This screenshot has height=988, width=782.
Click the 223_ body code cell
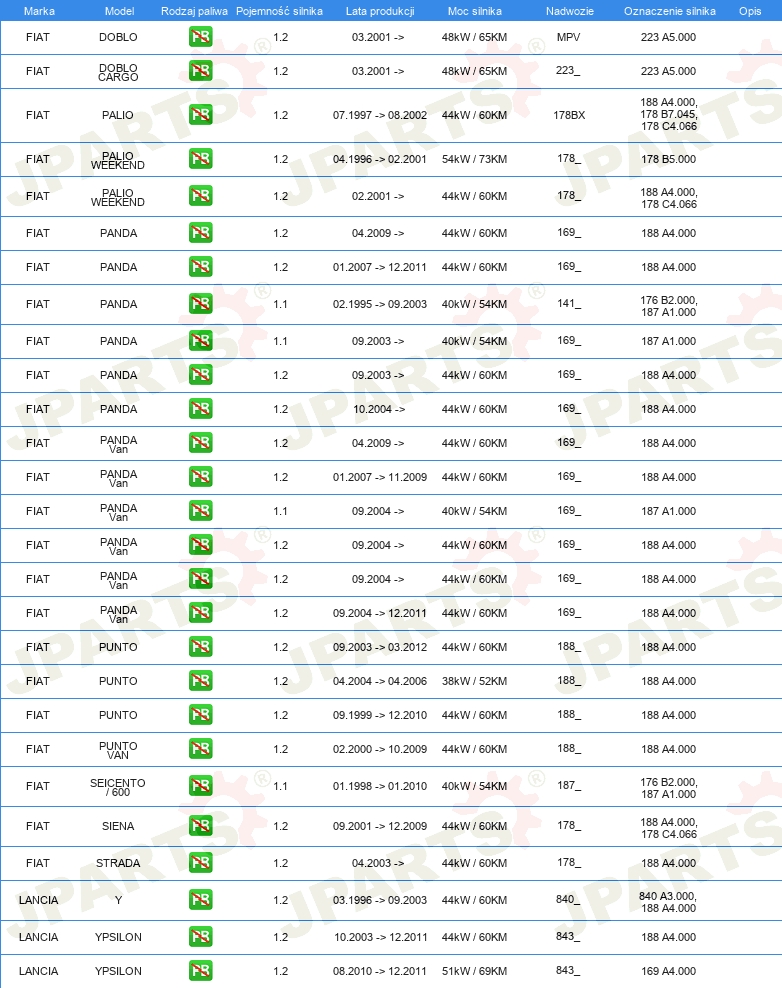click(x=568, y=70)
